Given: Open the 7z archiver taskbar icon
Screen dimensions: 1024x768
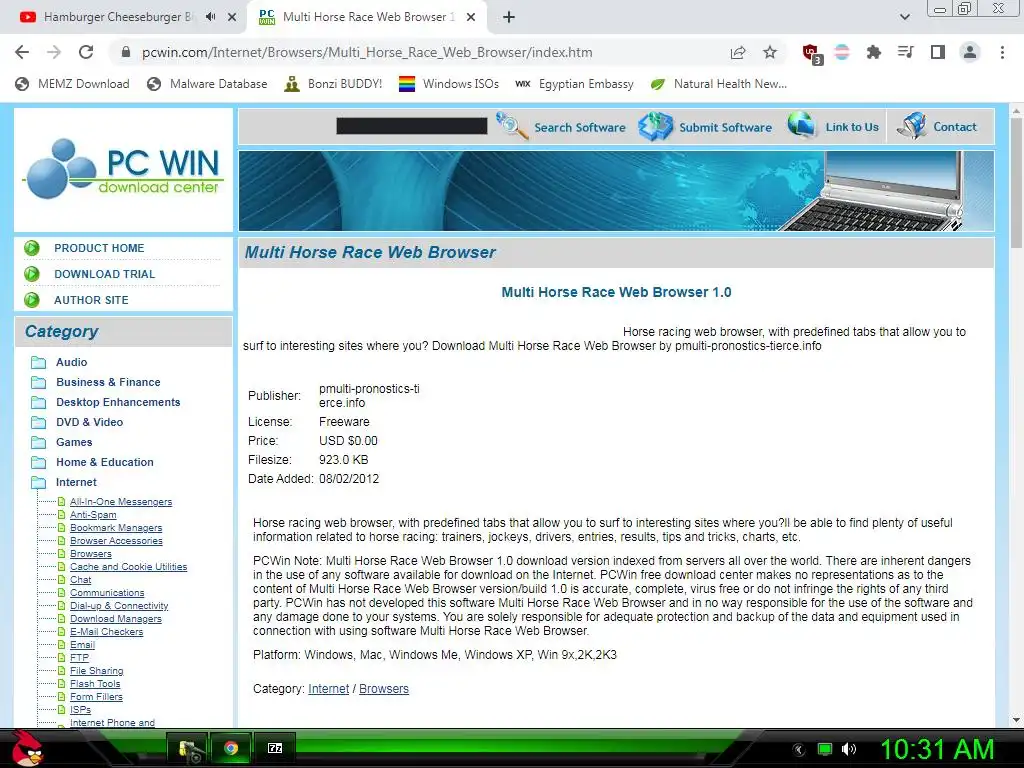Looking at the screenshot, I should point(275,748).
